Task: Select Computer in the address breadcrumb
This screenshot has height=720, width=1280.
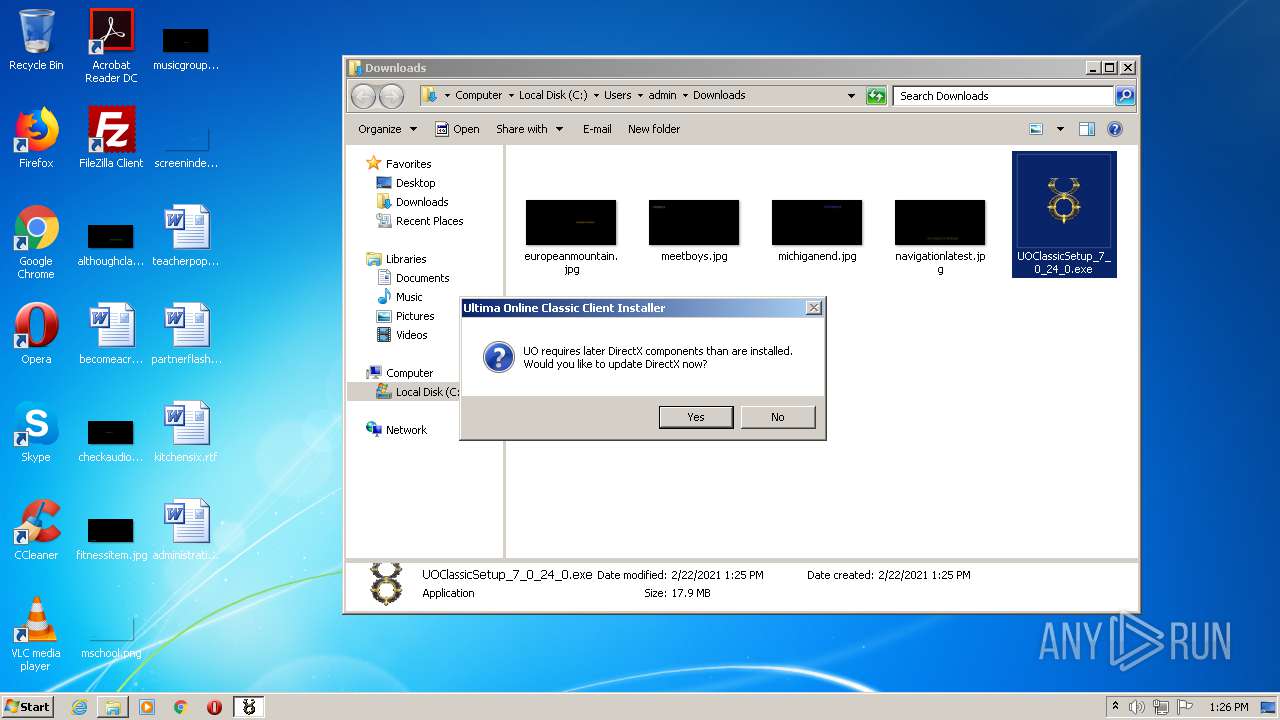Action: [x=478, y=96]
